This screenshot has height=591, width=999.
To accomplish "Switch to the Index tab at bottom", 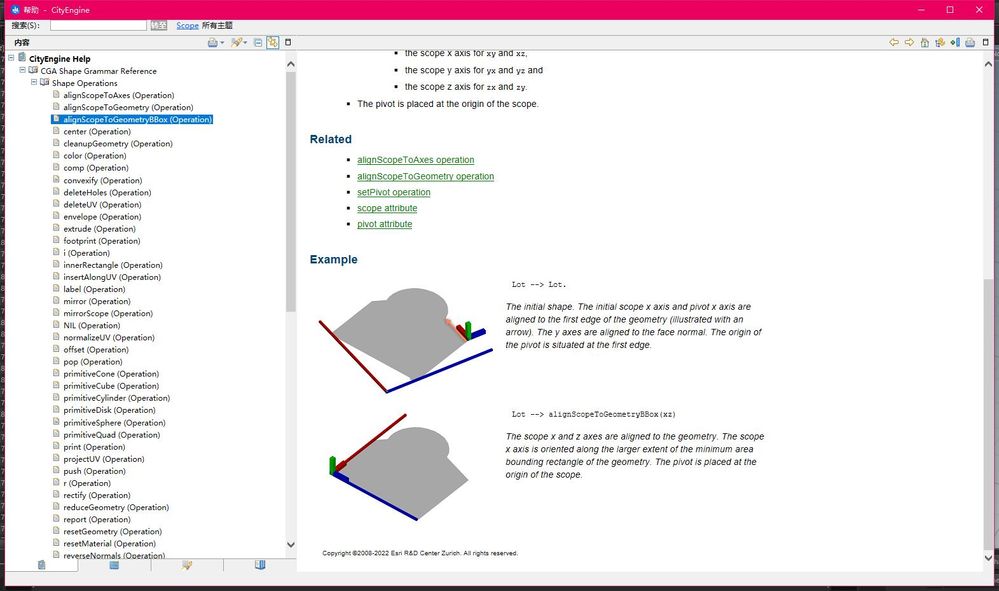I will click(114, 565).
